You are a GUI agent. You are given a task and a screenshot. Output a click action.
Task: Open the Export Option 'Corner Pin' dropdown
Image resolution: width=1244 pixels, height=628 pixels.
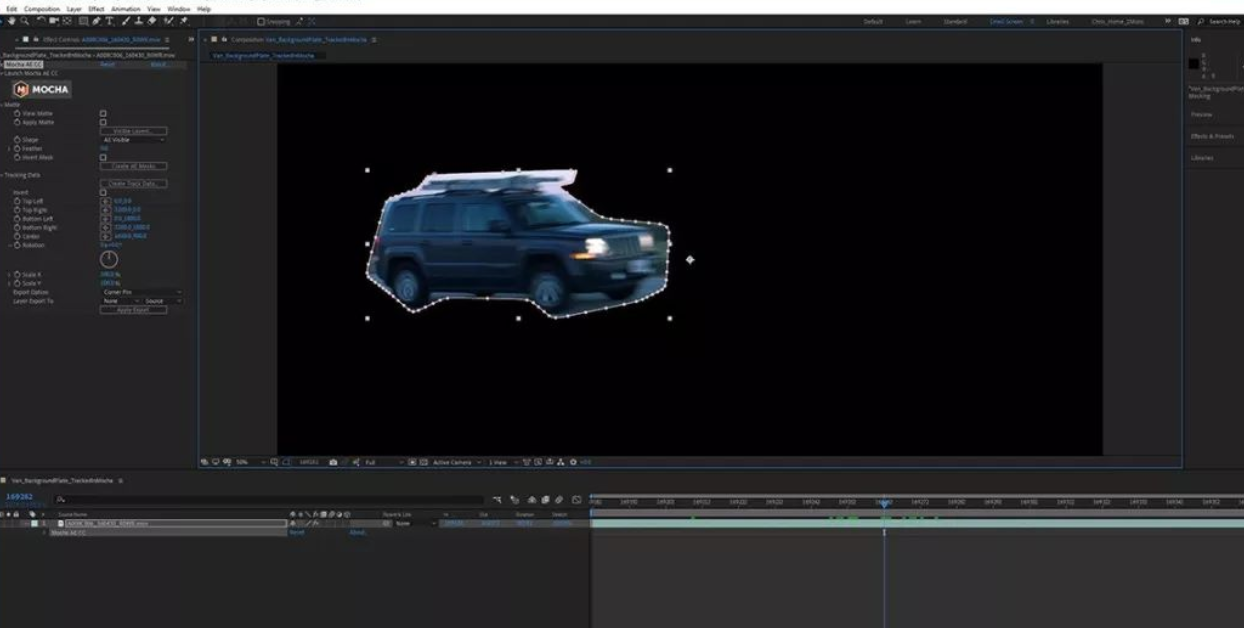point(140,292)
